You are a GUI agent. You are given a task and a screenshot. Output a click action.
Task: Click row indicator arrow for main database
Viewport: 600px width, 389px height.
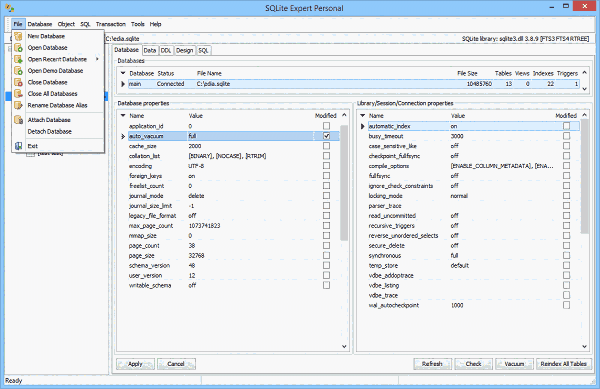pos(123,84)
